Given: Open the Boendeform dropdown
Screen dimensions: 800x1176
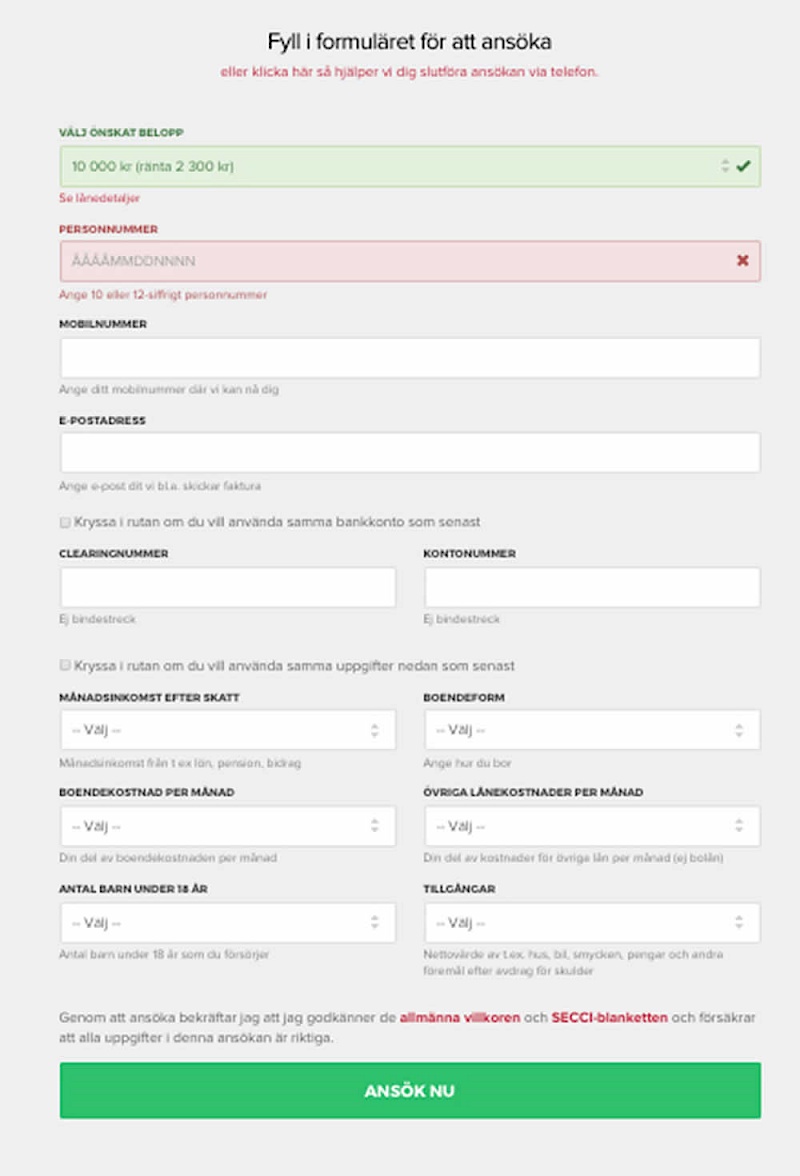Looking at the screenshot, I should pos(592,730).
